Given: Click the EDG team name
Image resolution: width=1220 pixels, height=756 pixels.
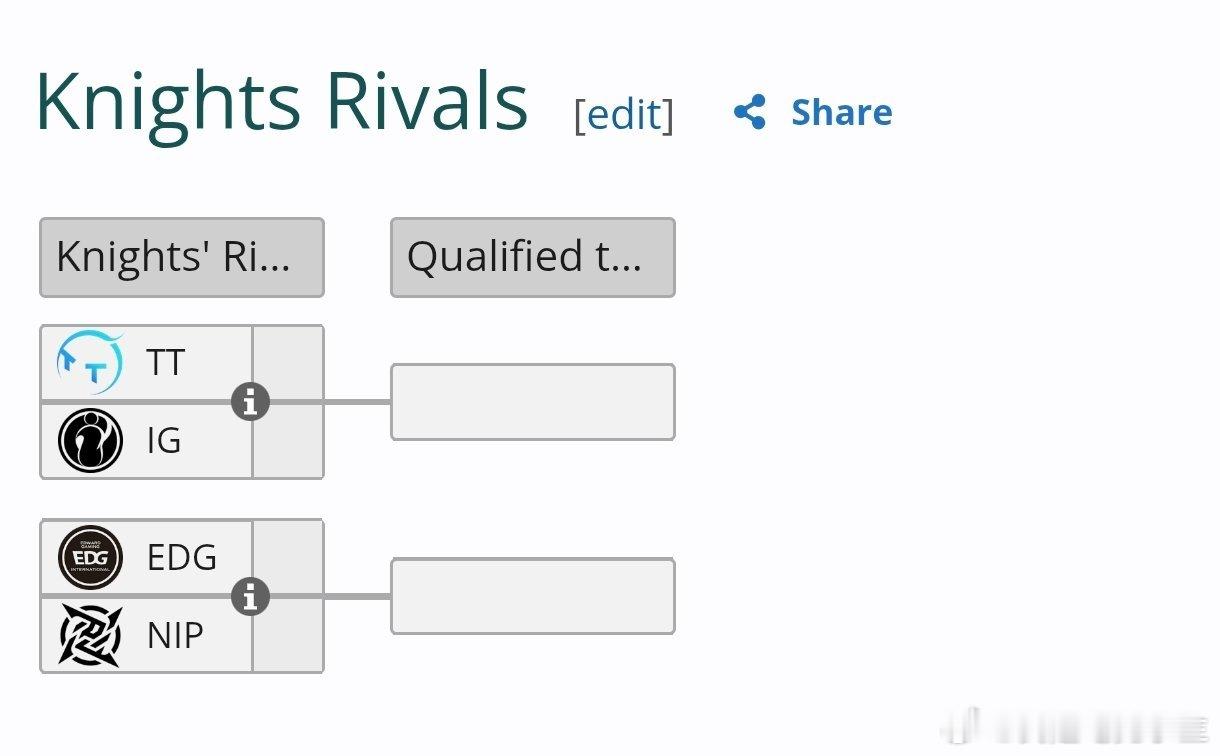Looking at the screenshot, I should tap(182, 557).
